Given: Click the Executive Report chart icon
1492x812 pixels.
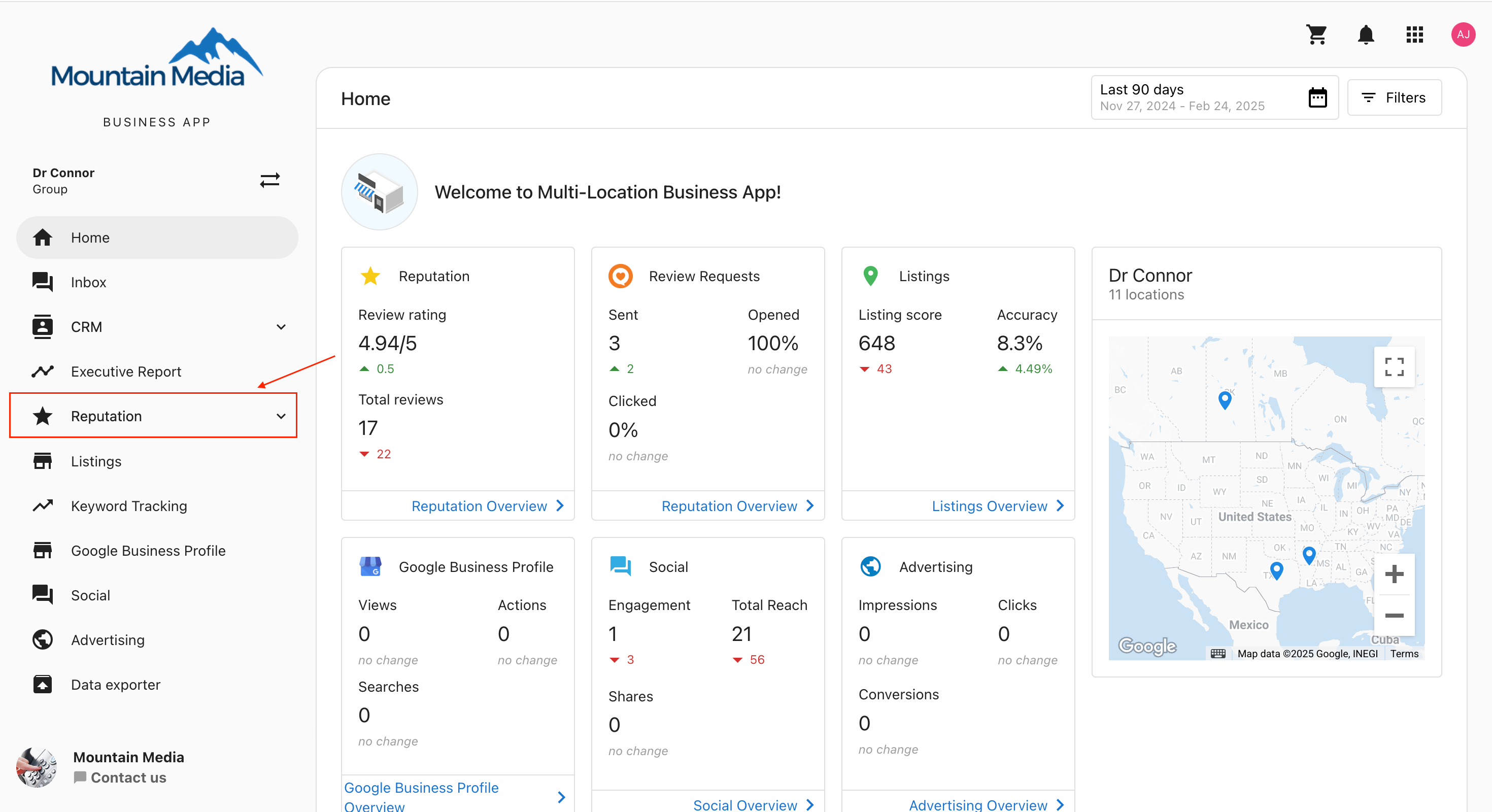Looking at the screenshot, I should (42, 371).
